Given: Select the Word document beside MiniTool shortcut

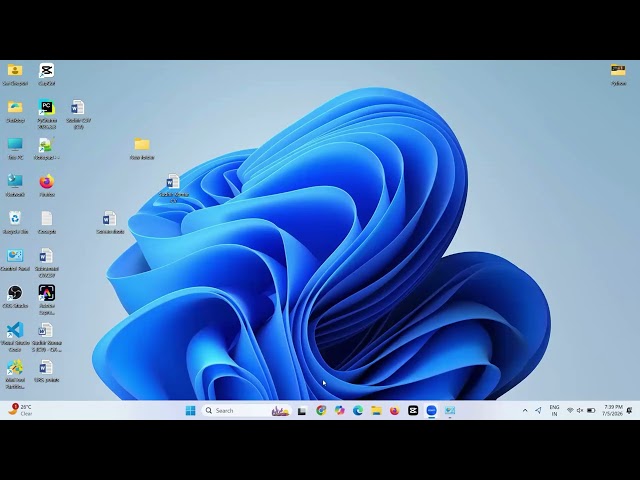Looking at the screenshot, I should 47,371.
